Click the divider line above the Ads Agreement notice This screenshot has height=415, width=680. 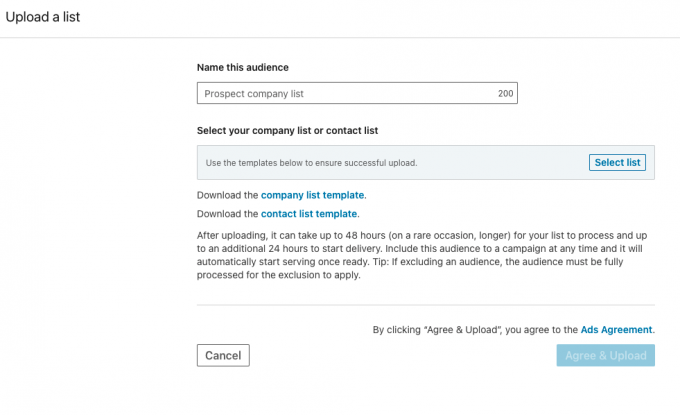[x=425, y=305]
